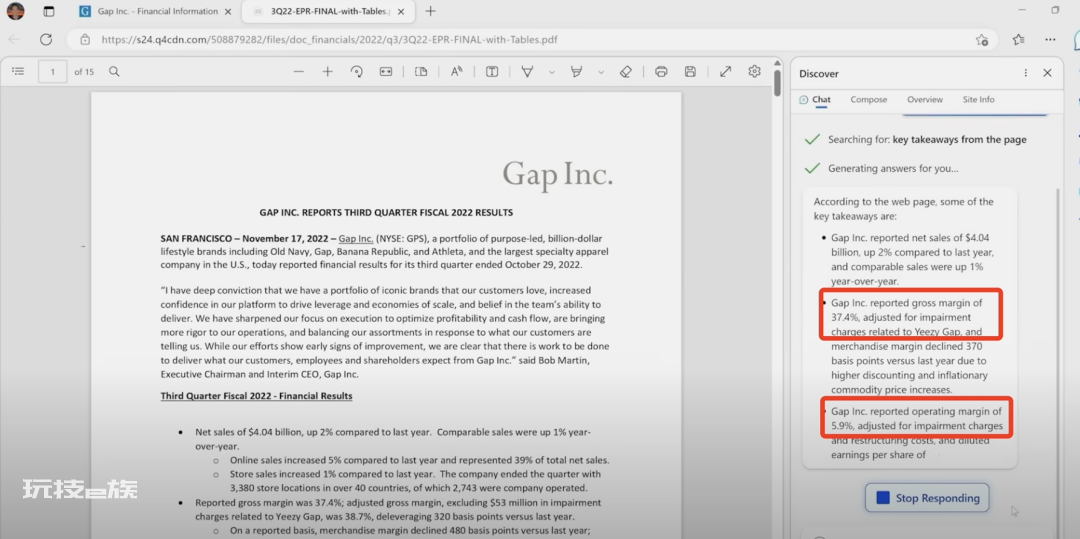Save the PDF file

pos(690,72)
